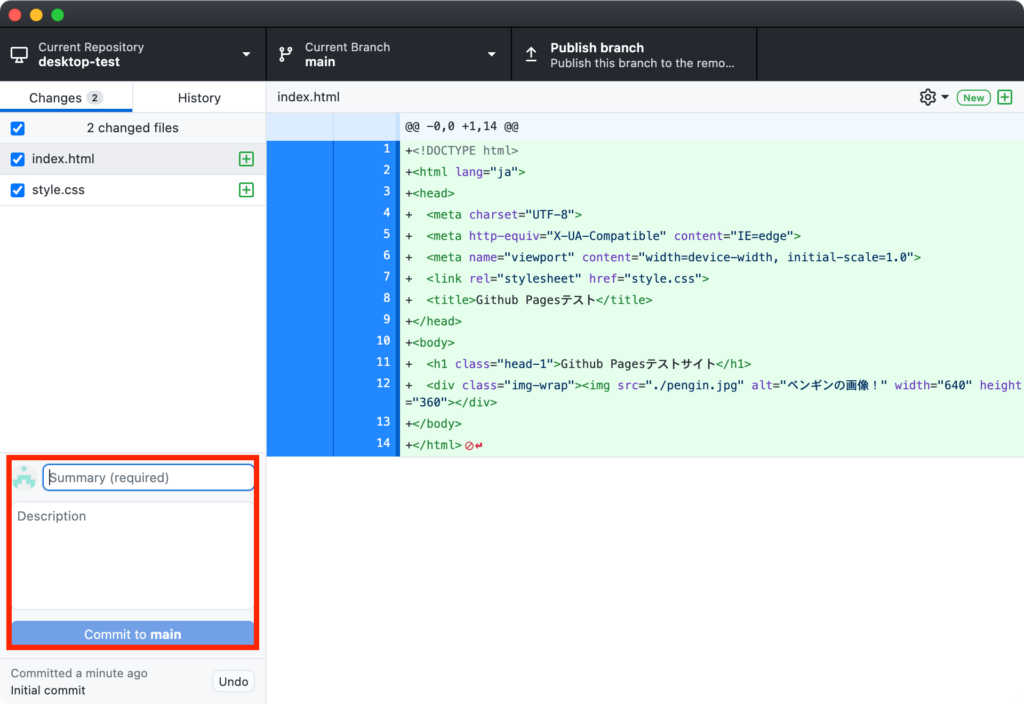Click the macOS yellow minimize button
This screenshot has height=704, width=1024.
coord(36,14)
